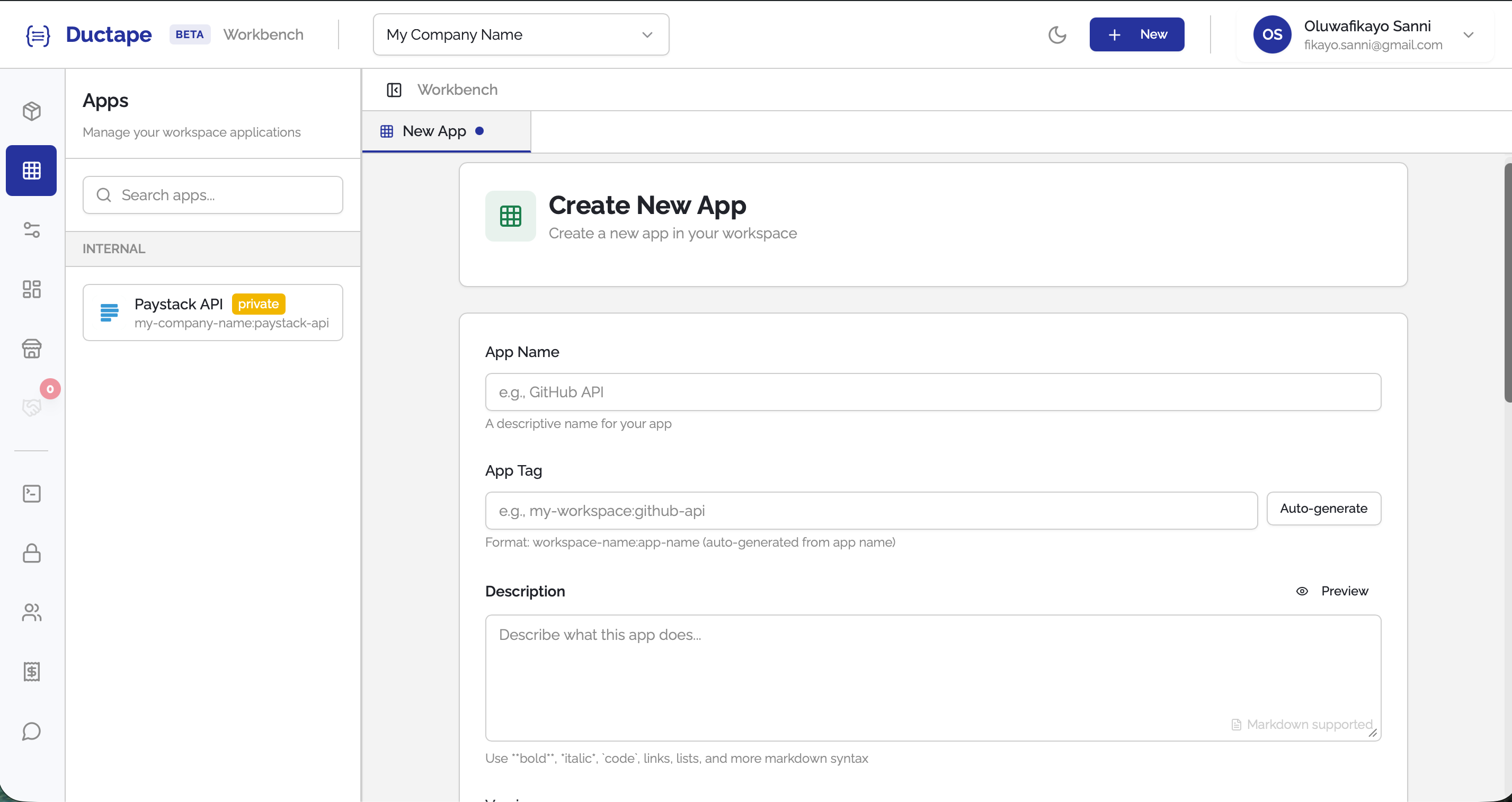Screen dimensions: 1512x802
Task: Open the team members icon
Action: [31, 612]
